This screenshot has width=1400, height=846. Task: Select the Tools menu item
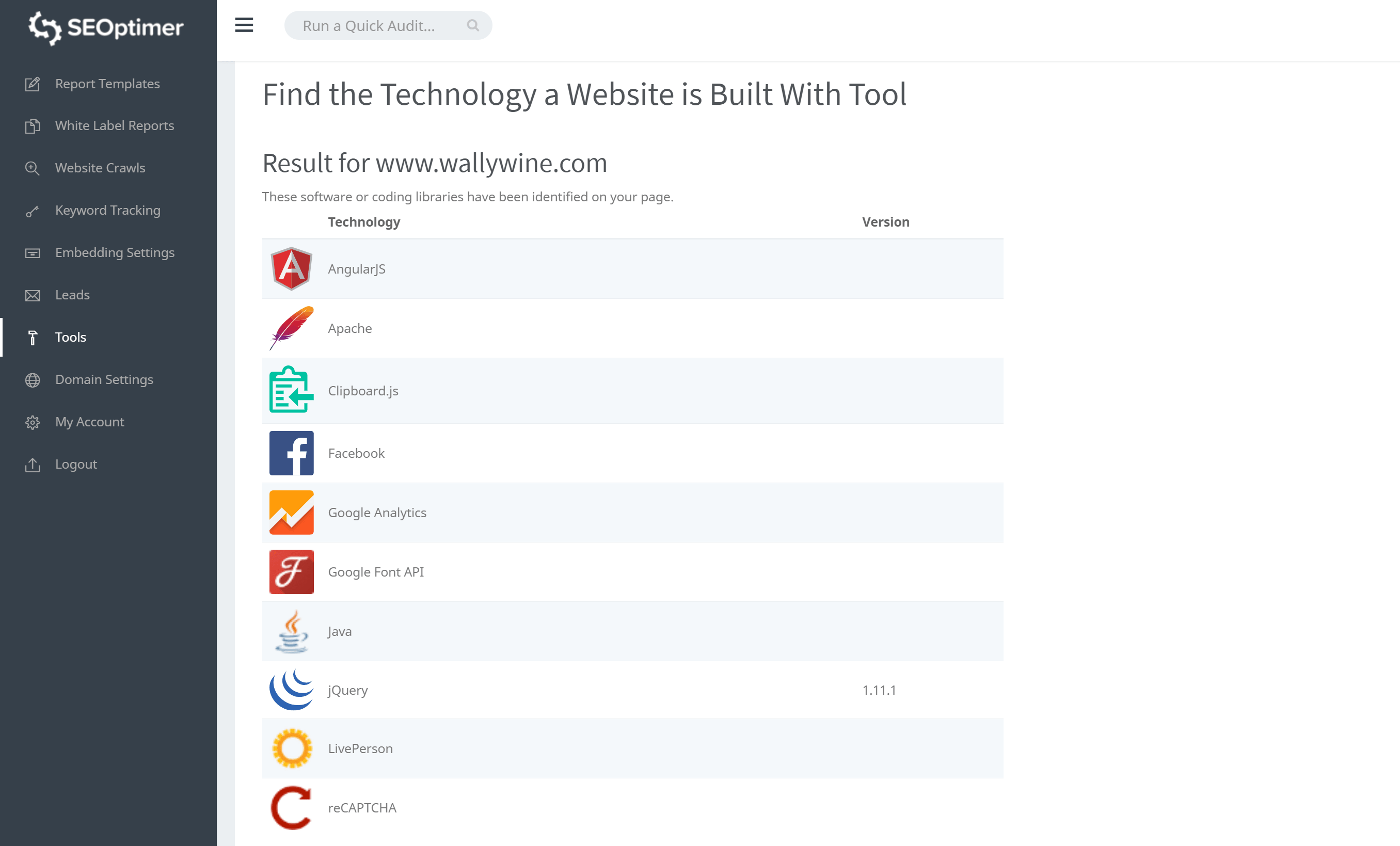point(70,337)
